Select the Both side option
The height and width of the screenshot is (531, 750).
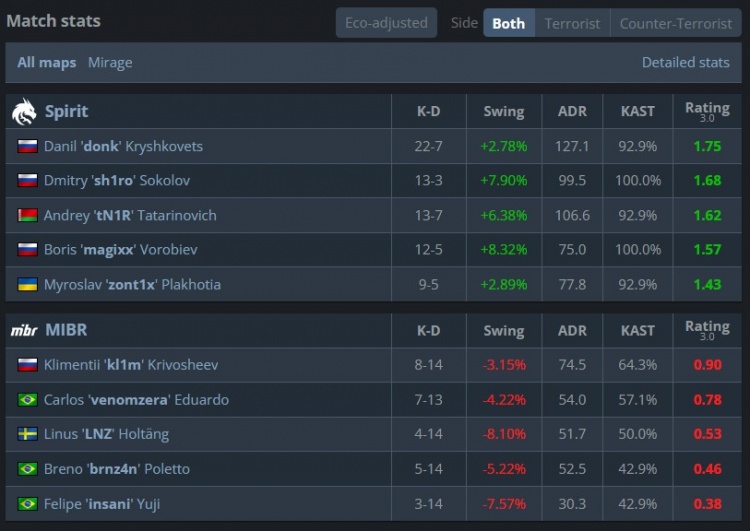click(x=509, y=23)
